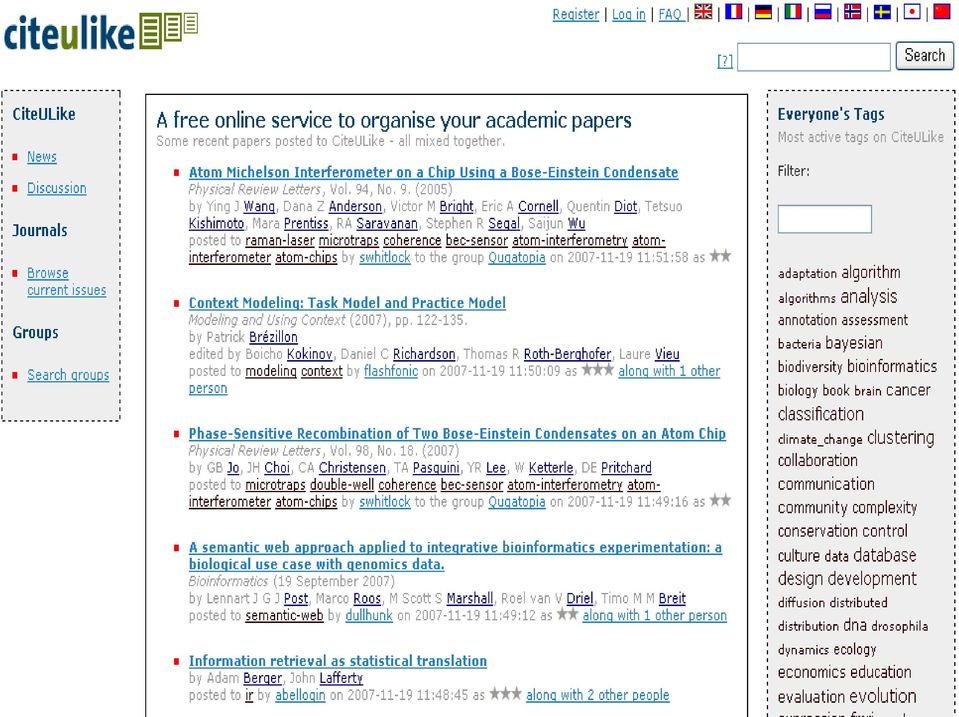The width and height of the screenshot is (959, 717).
Task: Select the 'algorithm' tag in Everyone's Tags
Action: tap(870, 273)
